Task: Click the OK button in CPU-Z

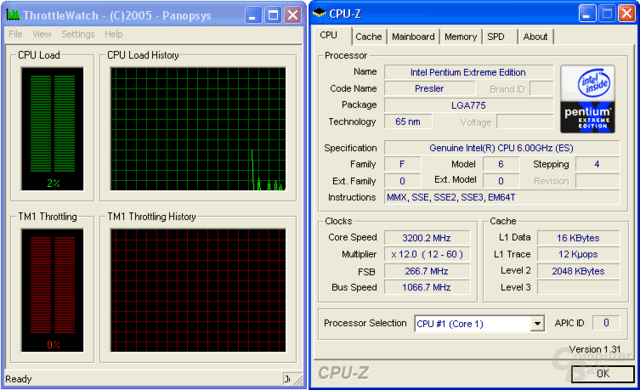Action: pos(602,374)
